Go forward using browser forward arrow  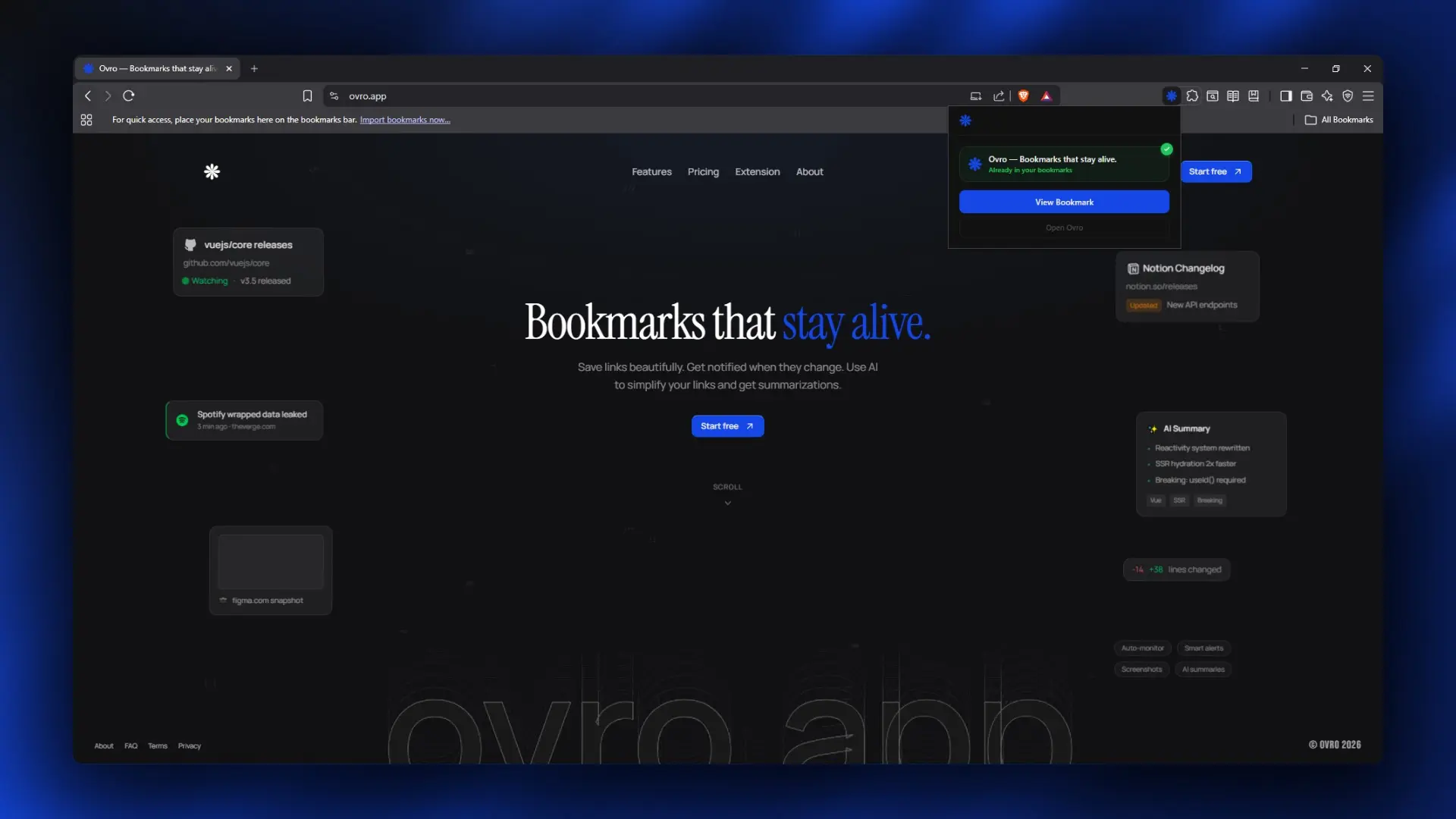108,96
